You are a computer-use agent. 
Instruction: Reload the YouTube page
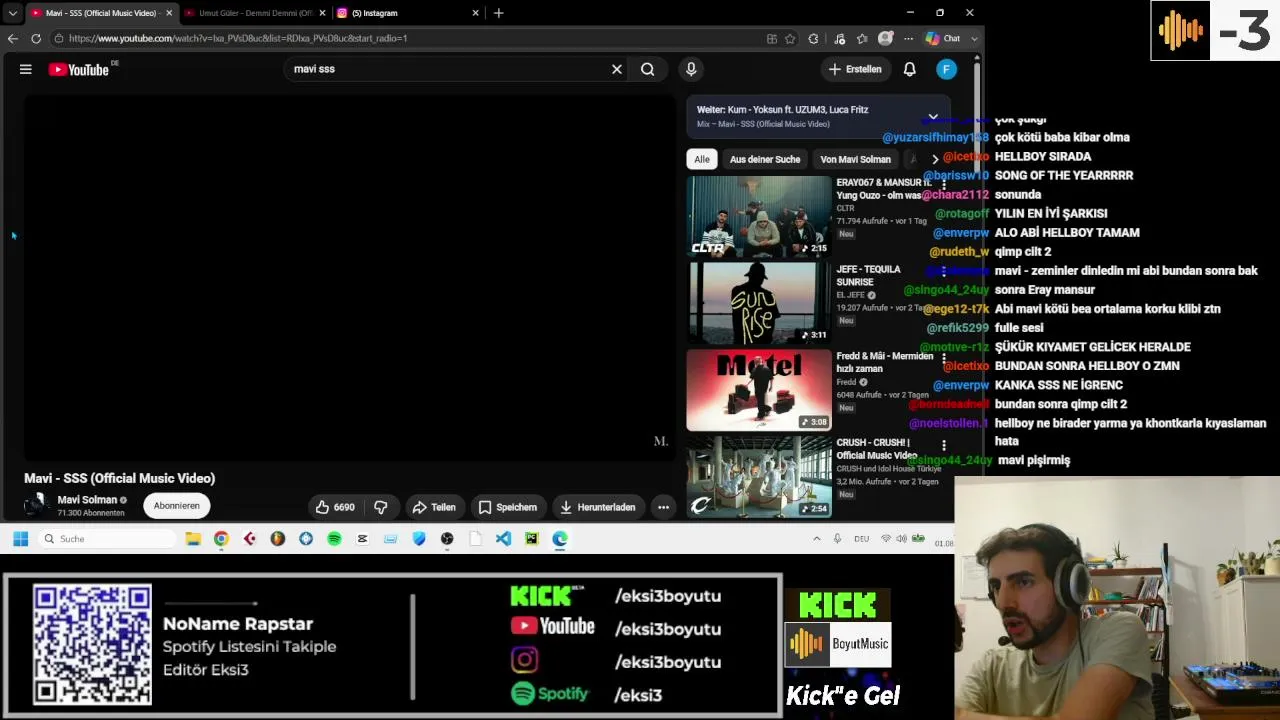coord(36,38)
